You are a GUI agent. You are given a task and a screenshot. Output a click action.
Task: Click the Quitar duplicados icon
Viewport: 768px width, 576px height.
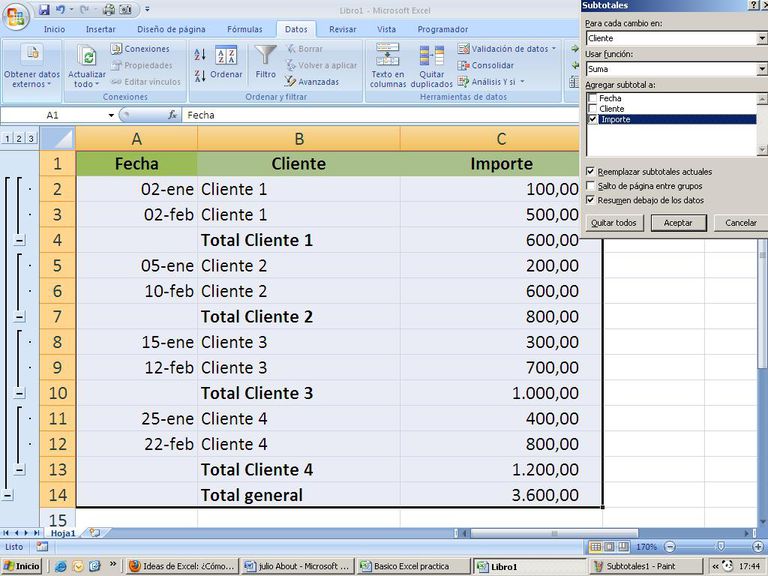click(431, 56)
